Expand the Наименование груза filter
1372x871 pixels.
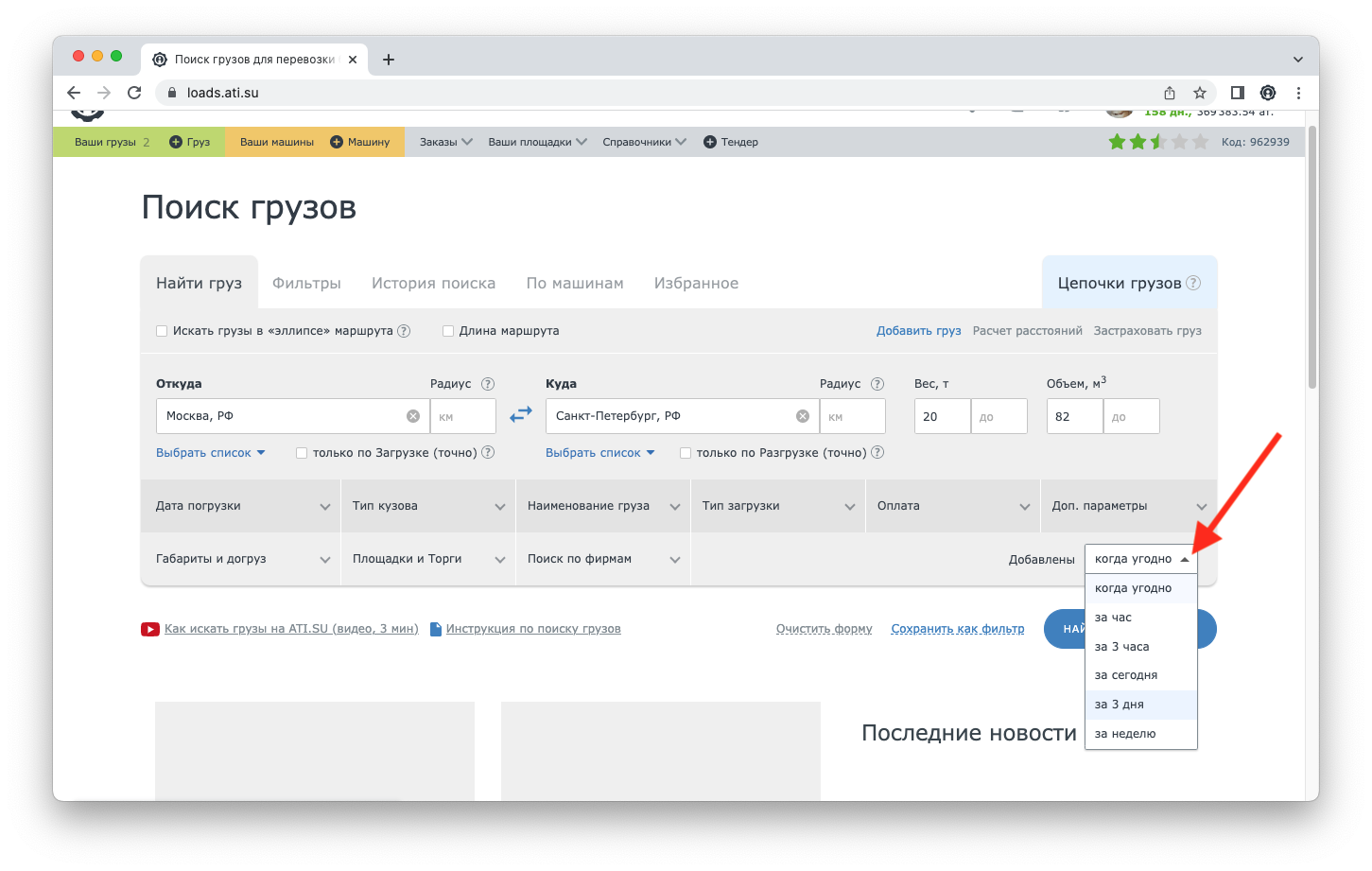[603, 506]
